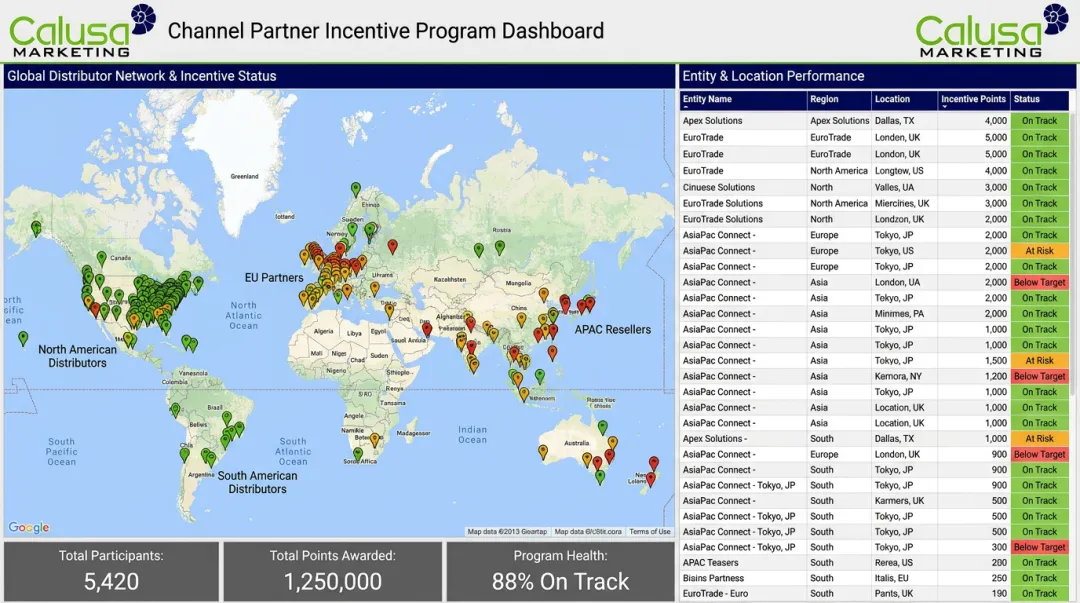1080x603 pixels.
Task: Click the Total Points Awarded 1,250,000 card
Action: coord(333,571)
